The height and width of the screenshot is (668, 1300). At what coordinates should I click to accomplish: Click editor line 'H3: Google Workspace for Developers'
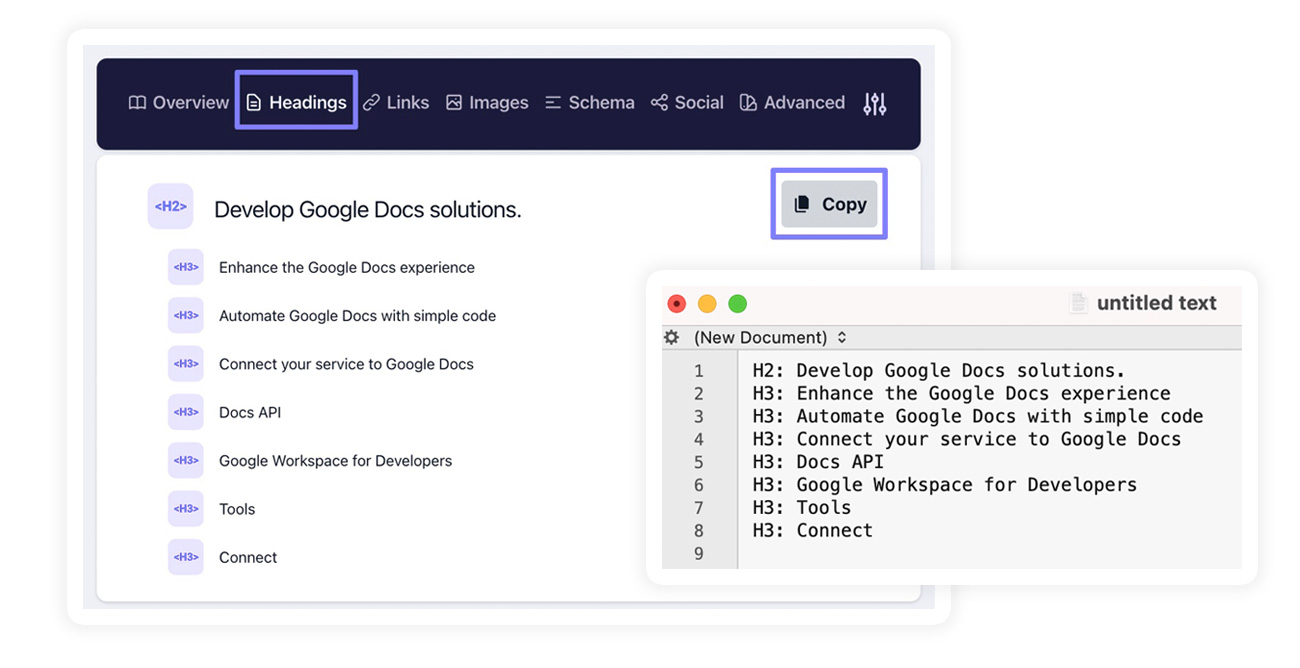(945, 485)
